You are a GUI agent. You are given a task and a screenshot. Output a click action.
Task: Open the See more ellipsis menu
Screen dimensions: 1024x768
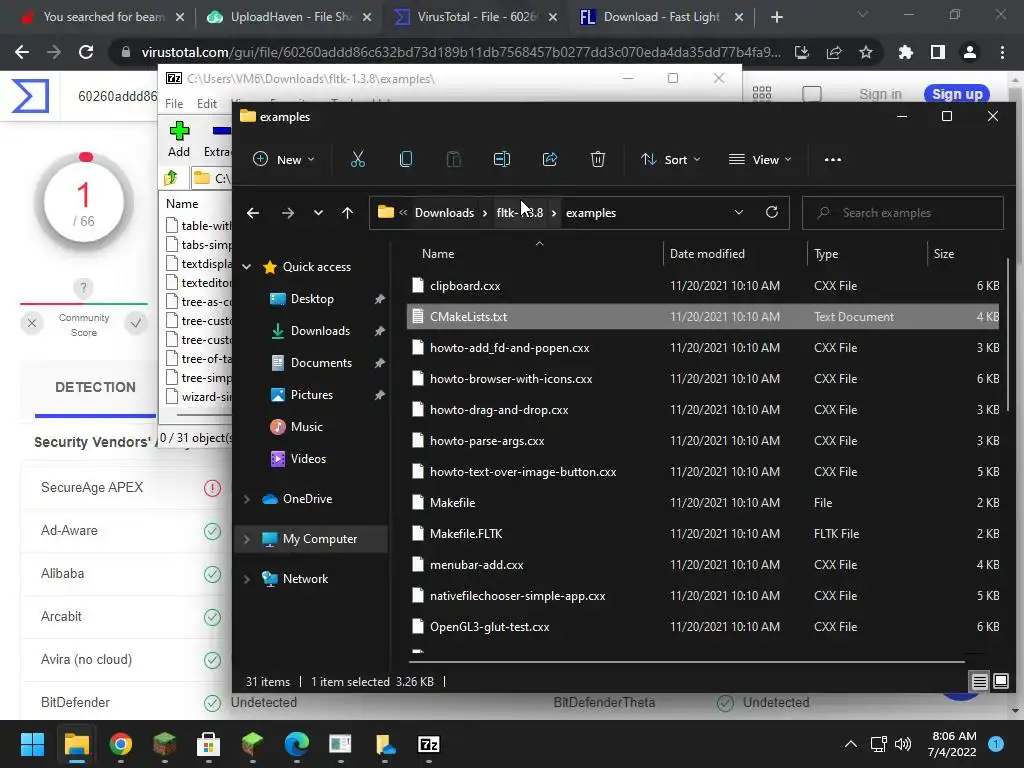click(833, 159)
